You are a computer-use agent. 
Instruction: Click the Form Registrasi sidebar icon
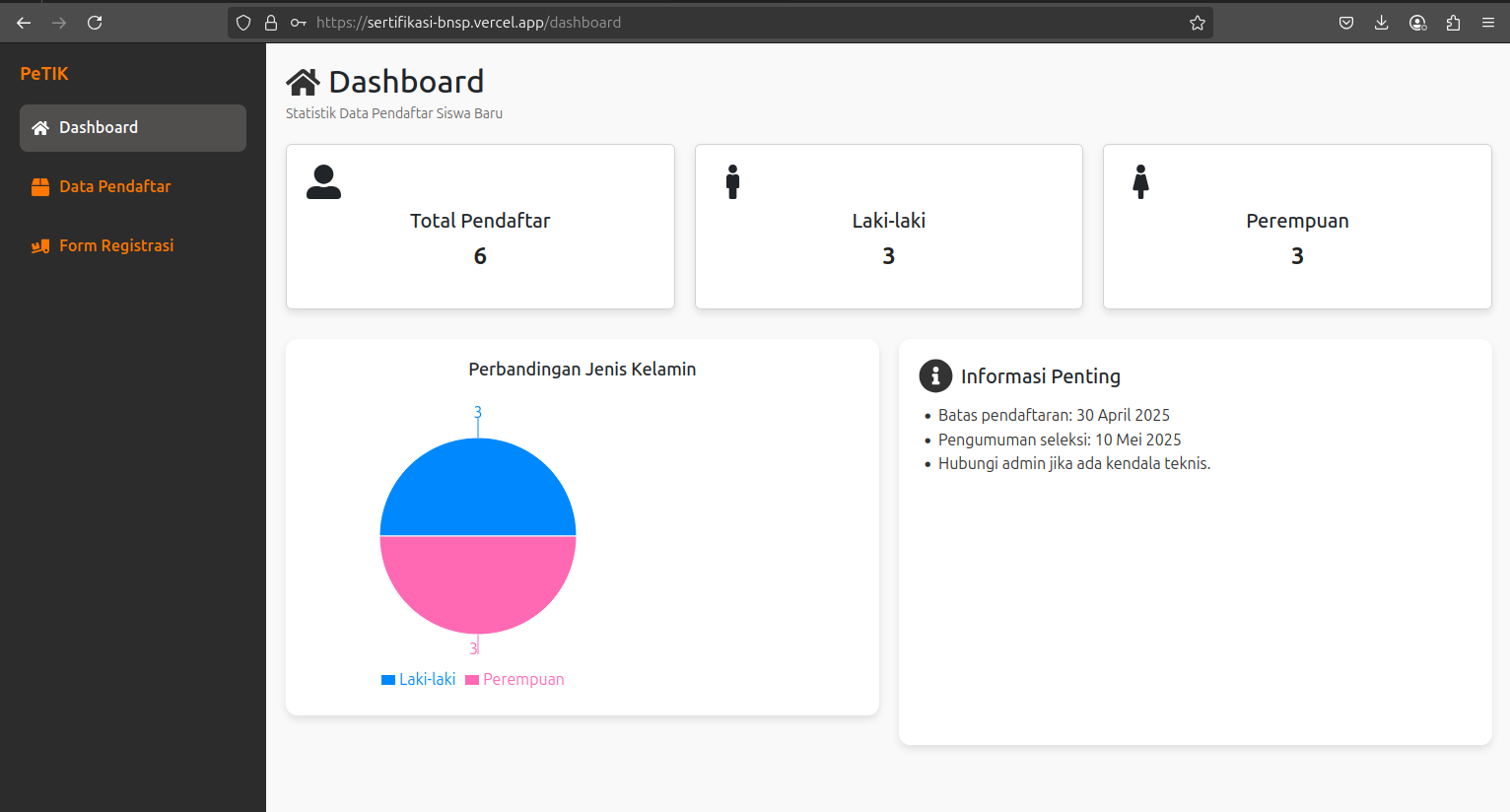point(40,246)
